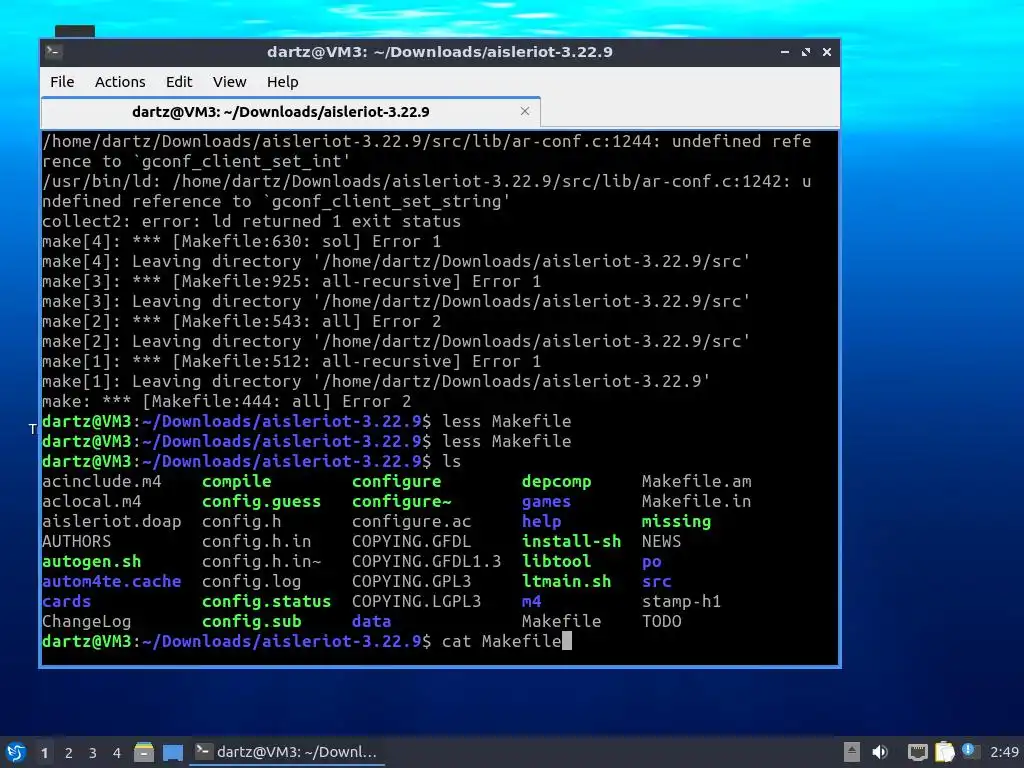Click the panel clock showing 2:49
The height and width of the screenshot is (768, 1024).
pos(1004,752)
